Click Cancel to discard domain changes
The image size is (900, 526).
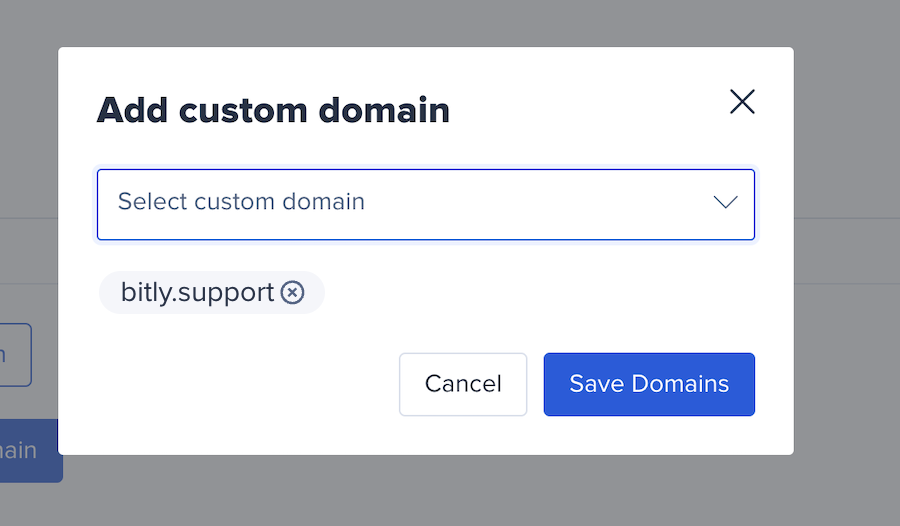point(463,384)
